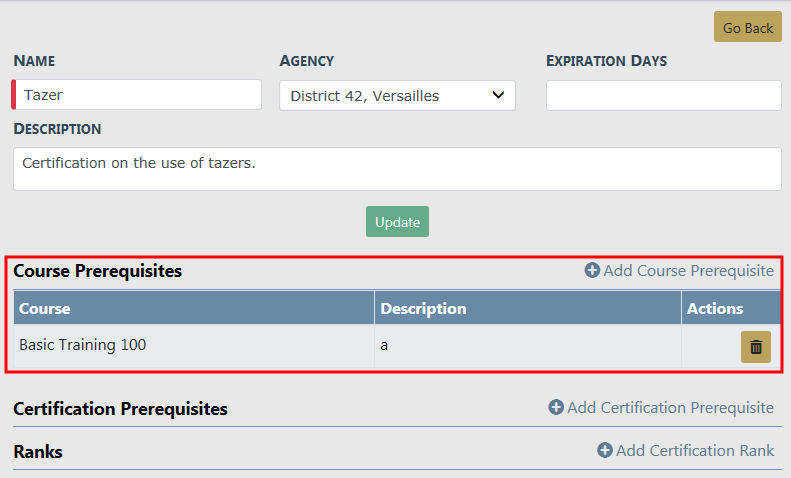The width and height of the screenshot is (791, 478).
Task: Click the Add Certification Prerequisite link text
Action: 670,408
